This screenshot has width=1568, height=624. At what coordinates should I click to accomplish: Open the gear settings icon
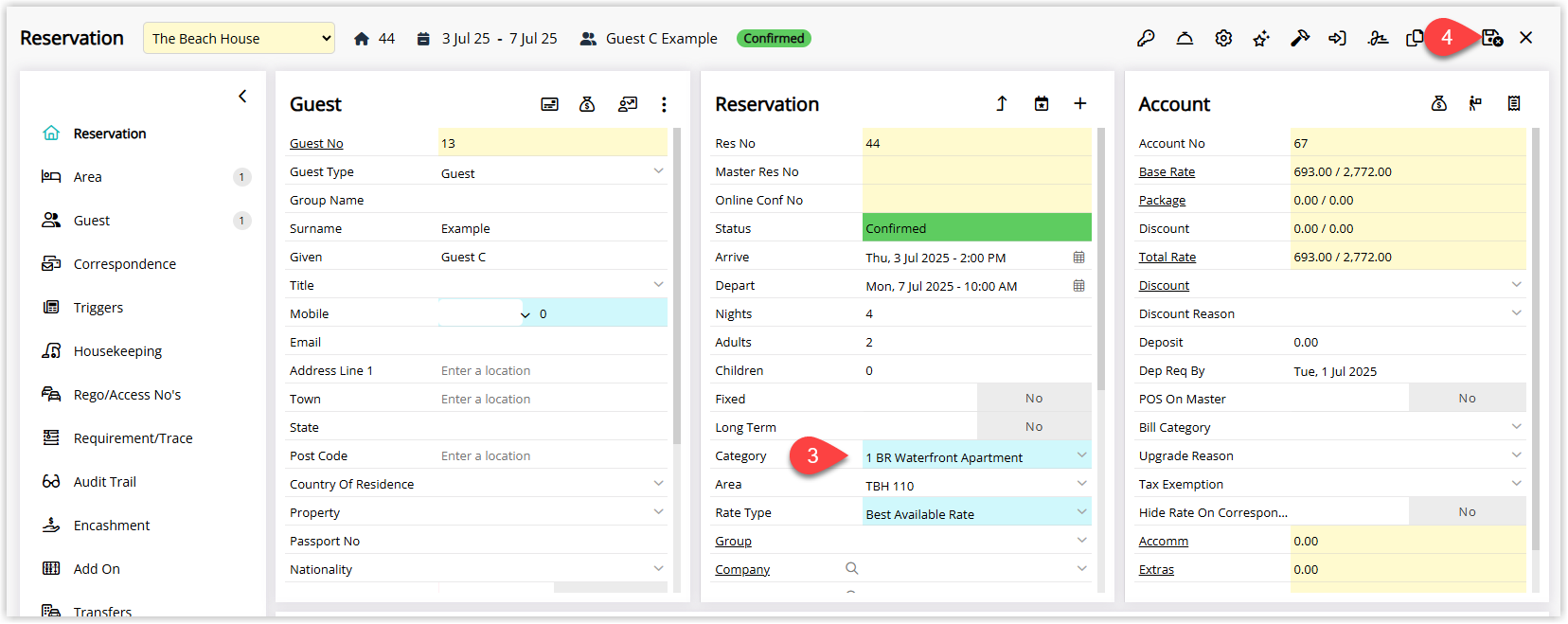pyautogui.click(x=1223, y=39)
